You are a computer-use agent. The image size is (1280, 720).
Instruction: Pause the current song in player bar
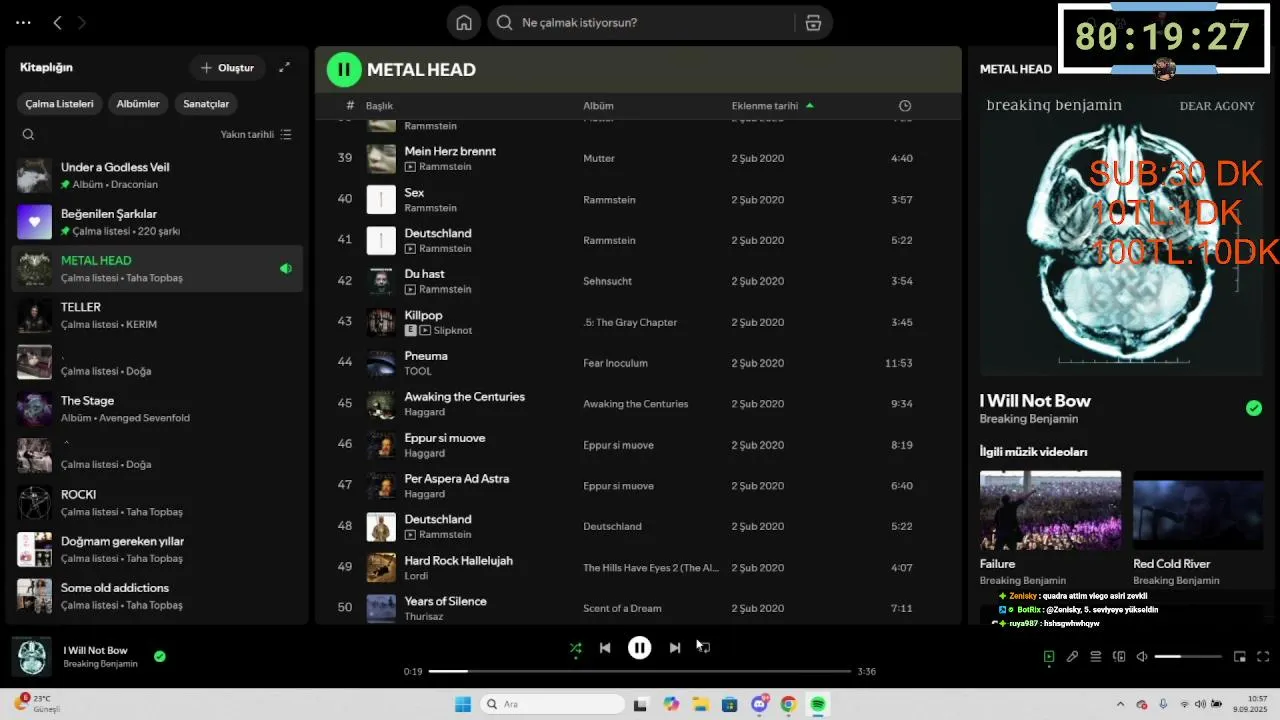click(639, 648)
